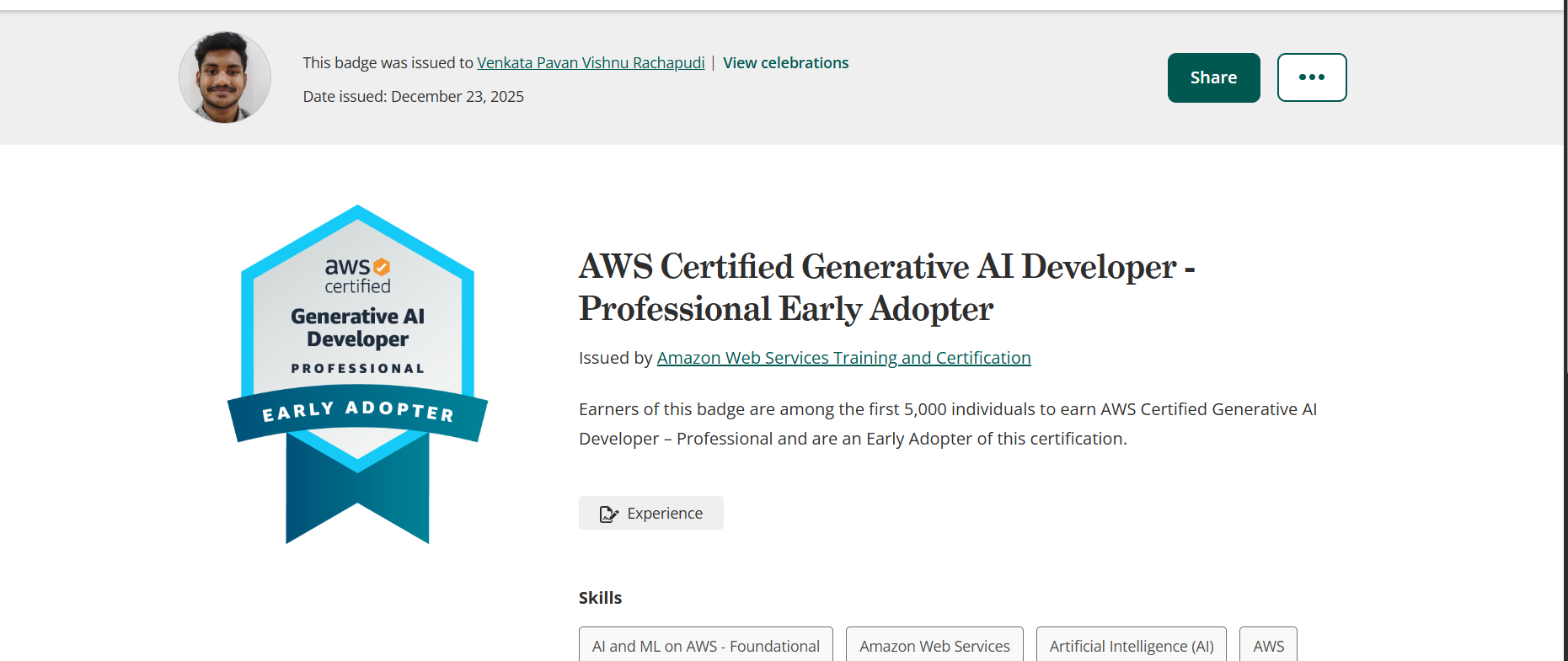Select the AI and ML on AWS - Foundational skill

pyautogui.click(x=706, y=645)
